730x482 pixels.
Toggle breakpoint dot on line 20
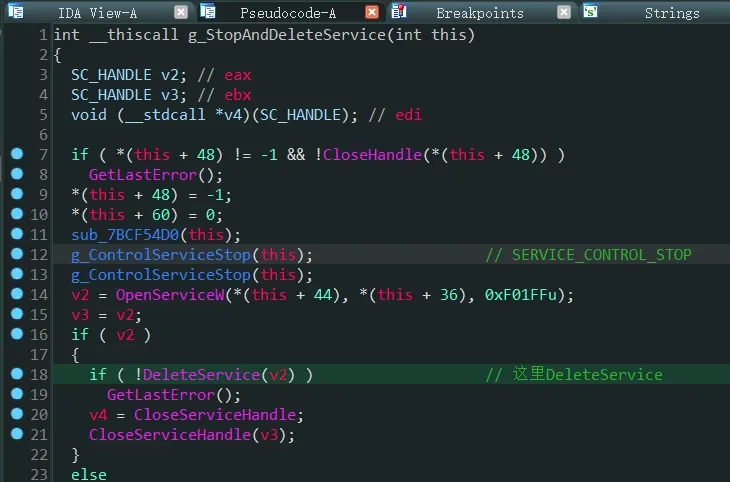tap(17, 414)
